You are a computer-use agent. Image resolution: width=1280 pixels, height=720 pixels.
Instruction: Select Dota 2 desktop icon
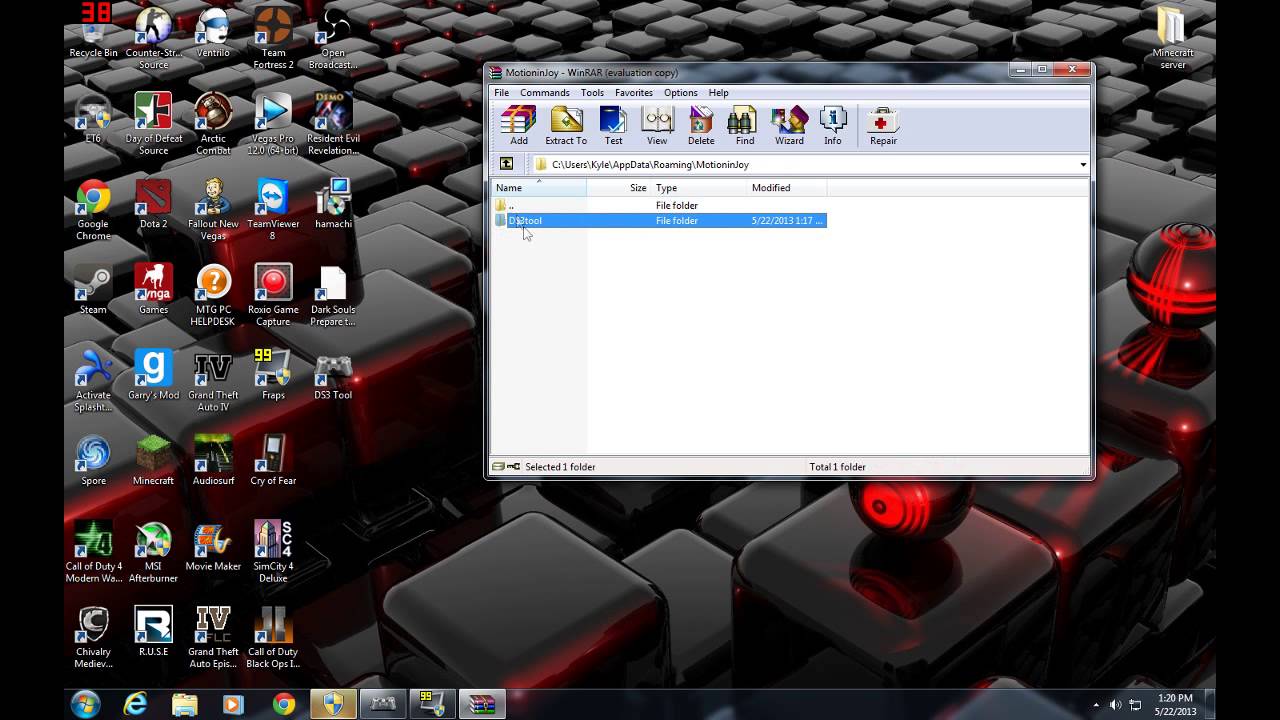click(x=153, y=204)
